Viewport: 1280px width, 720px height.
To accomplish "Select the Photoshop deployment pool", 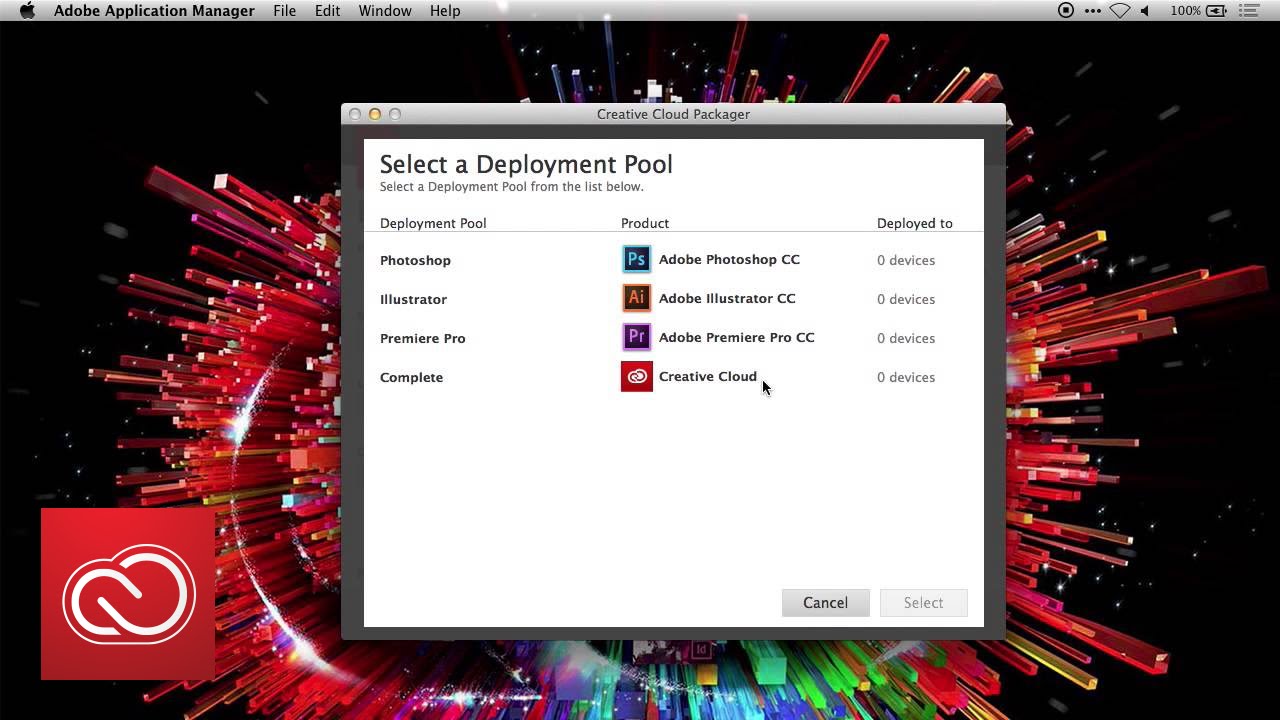I will pyautogui.click(x=415, y=260).
